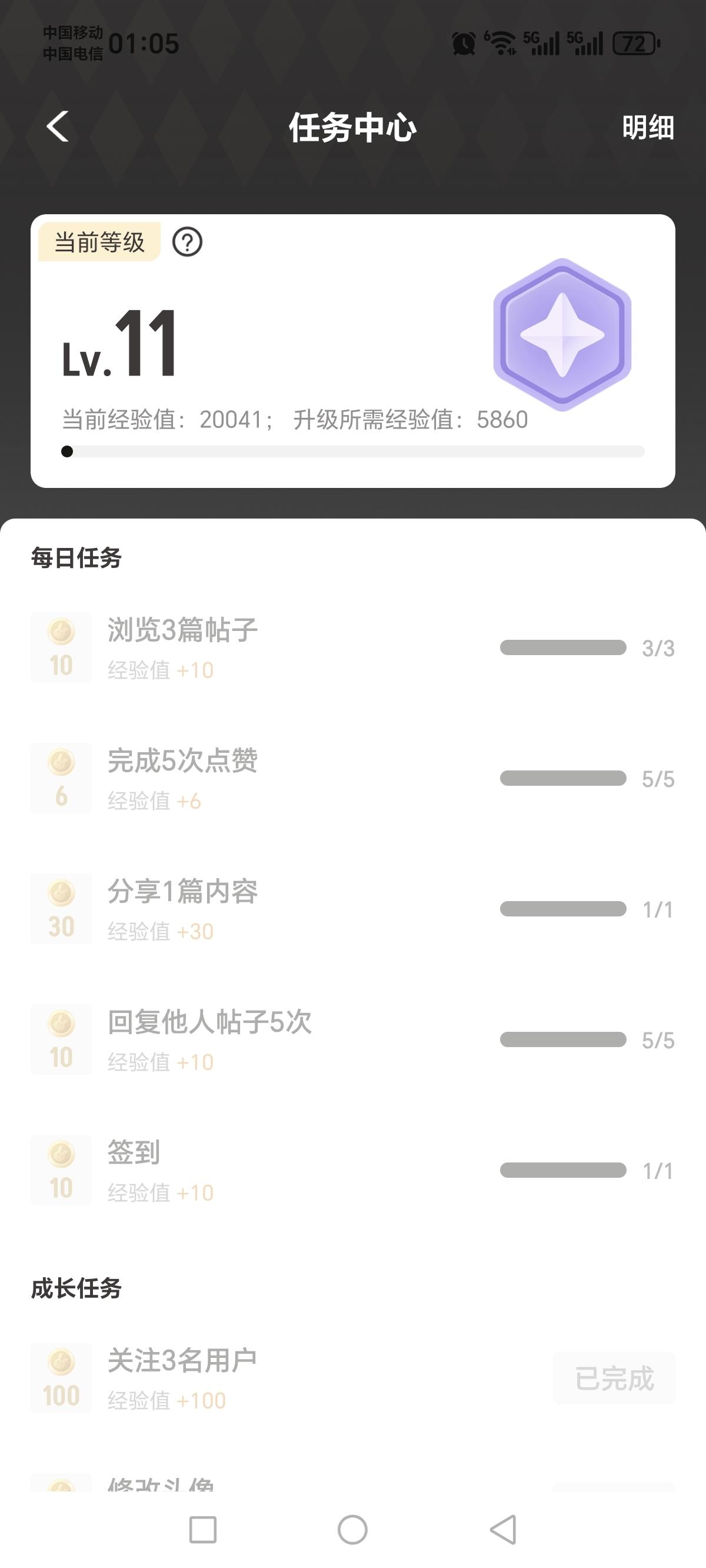Tap the 100-coin icon for 关注3名用户

coord(61,1378)
